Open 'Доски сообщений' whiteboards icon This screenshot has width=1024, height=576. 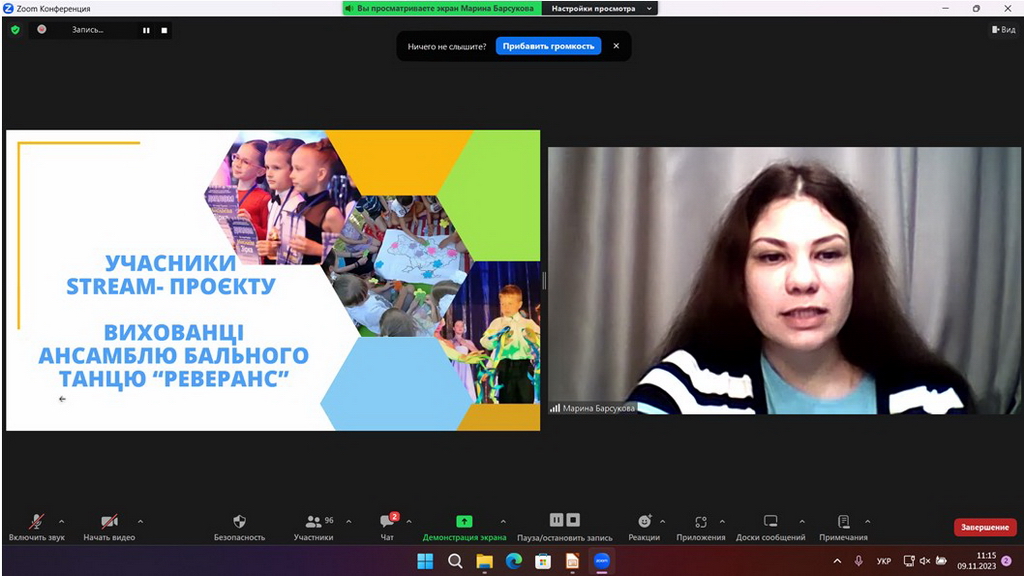click(770, 522)
